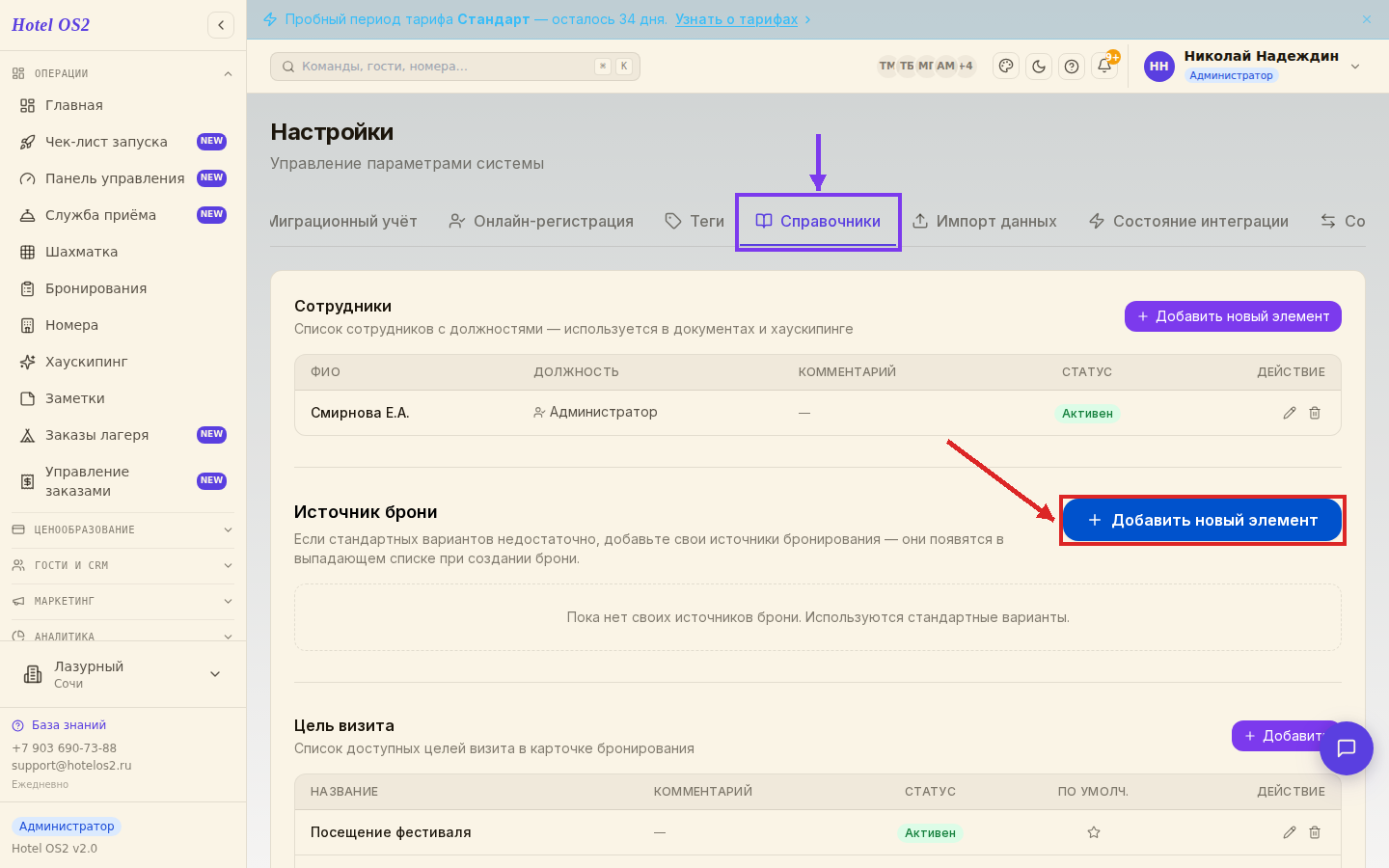The width and height of the screenshot is (1389, 868).
Task: Click phone +7 903 690-73-88
Action: 64,748
